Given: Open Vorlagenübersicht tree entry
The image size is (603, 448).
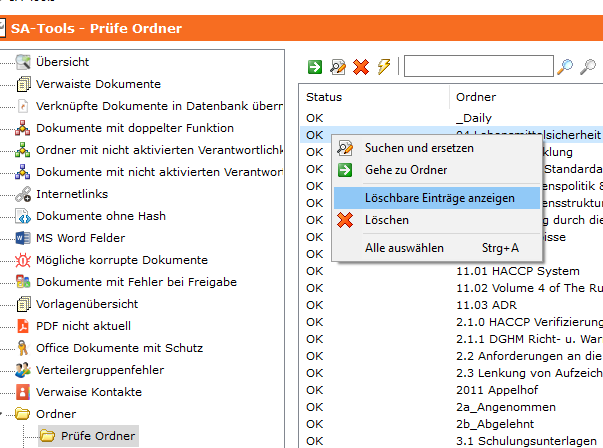Looking at the screenshot, I should [87, 304].
